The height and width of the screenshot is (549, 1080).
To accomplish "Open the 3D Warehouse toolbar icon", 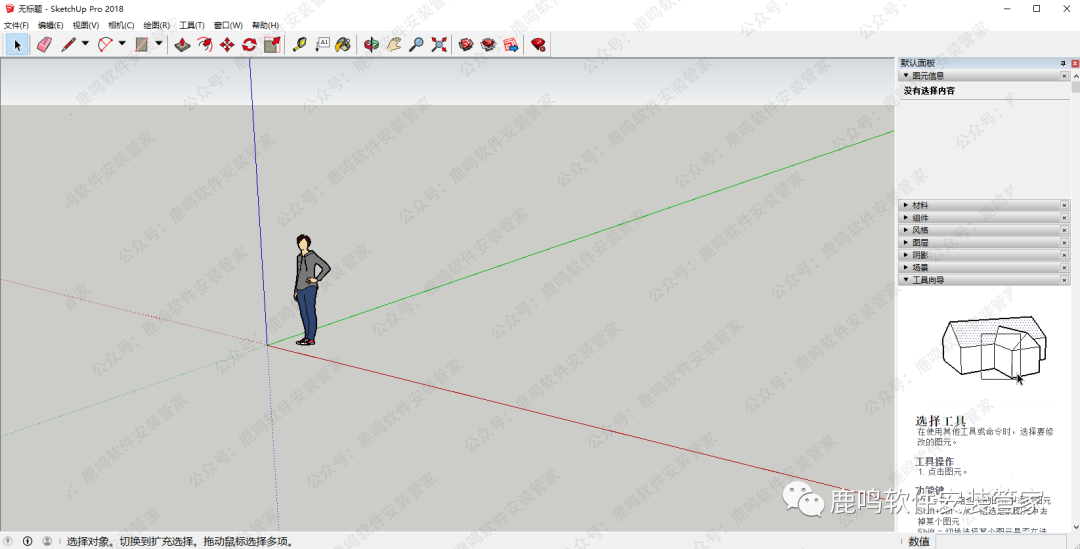I will pos(466,44).
